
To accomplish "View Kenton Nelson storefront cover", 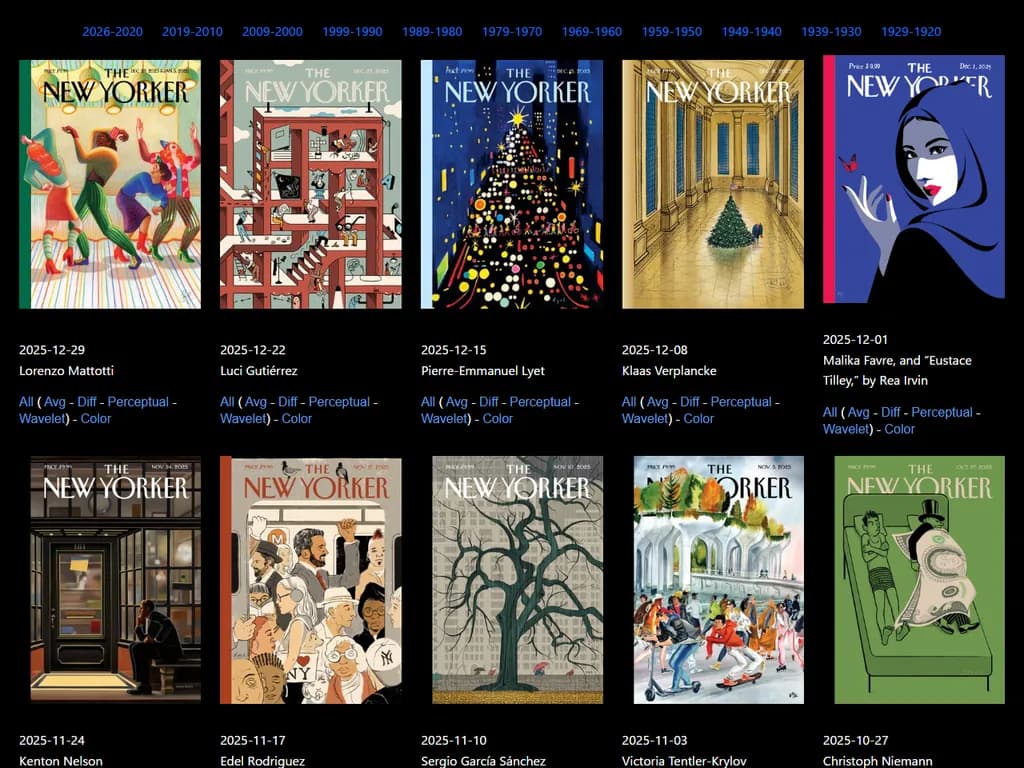I will pyautogui.click(x=116, y=578).
